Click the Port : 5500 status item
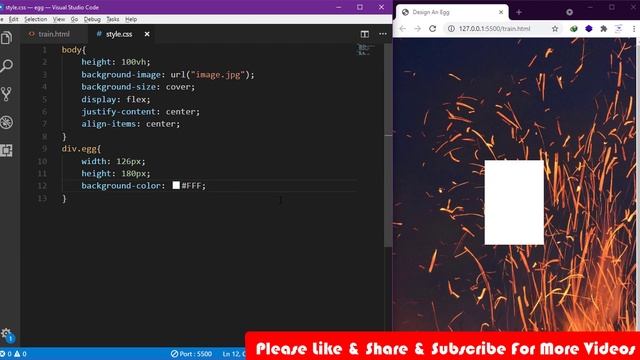 coord(191,354)
